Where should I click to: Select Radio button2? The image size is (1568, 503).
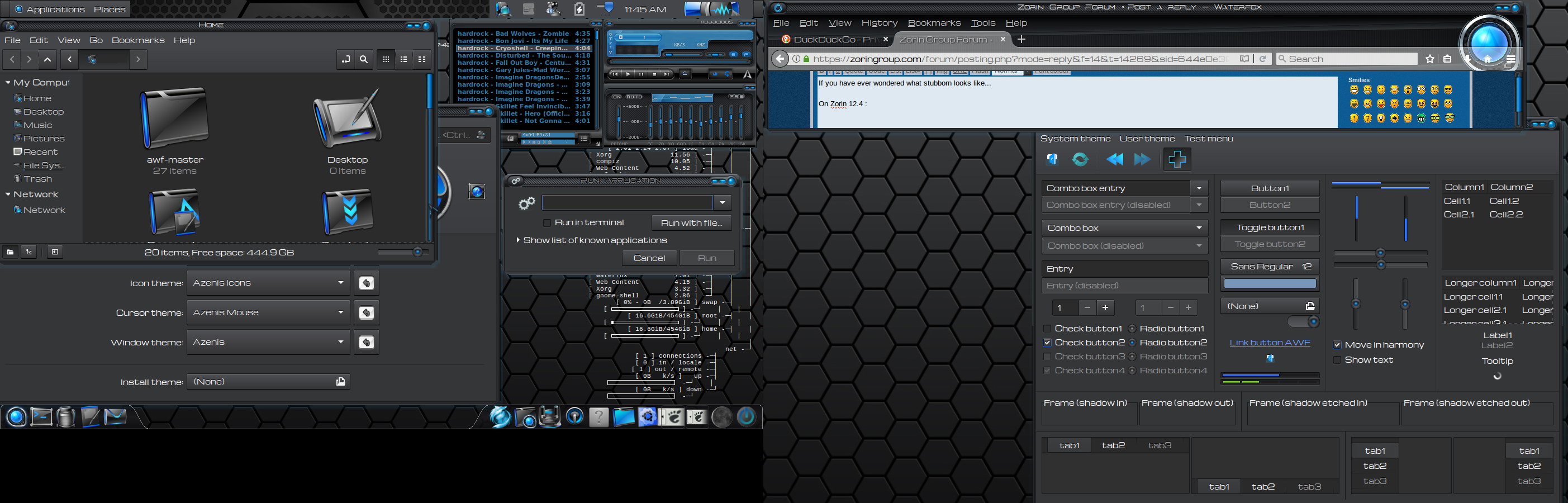pyautogui.click(x=1132, y=343)
